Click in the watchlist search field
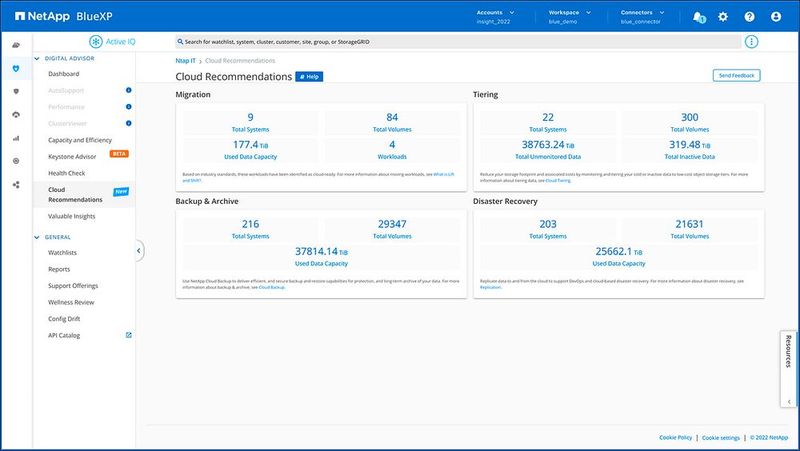Image resolution: width=800 pixels, height=451 pixels. tap(458, 42)
